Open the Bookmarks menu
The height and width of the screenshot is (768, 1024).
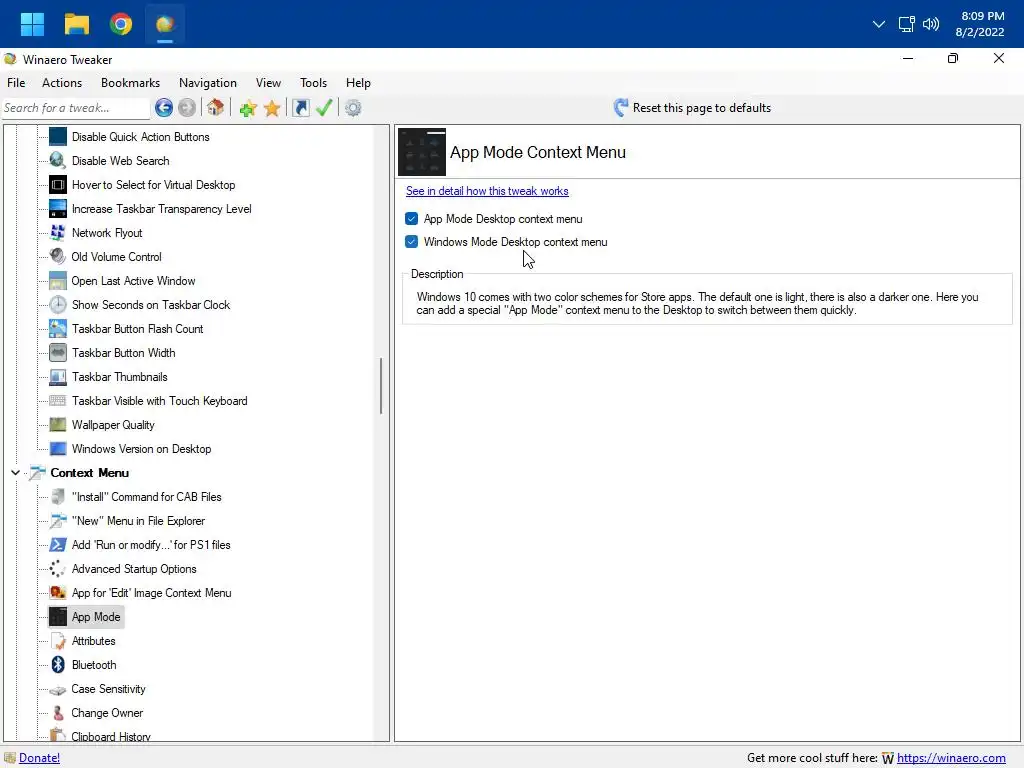(131, 83)
